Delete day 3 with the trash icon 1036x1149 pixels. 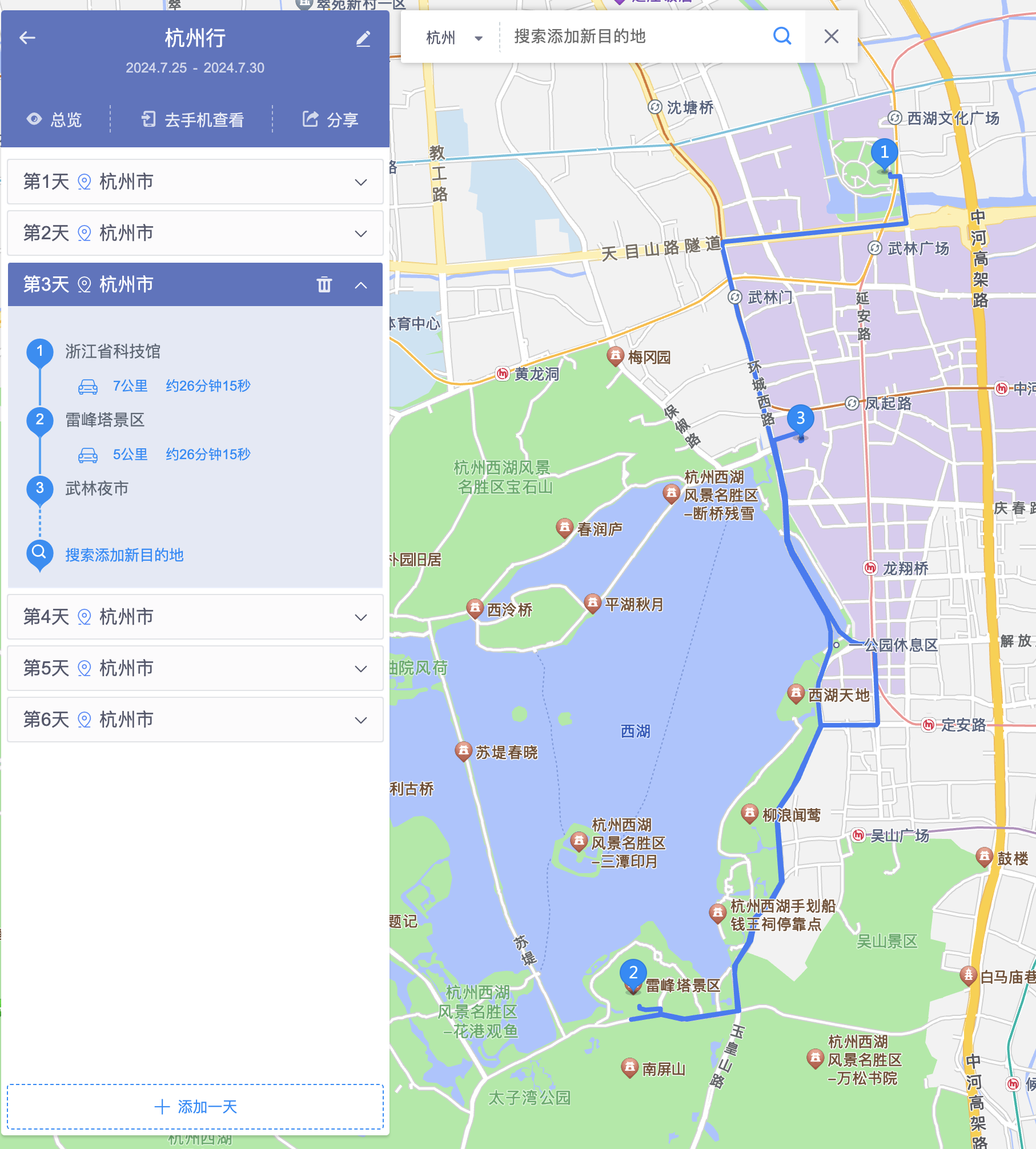point(324,284)
